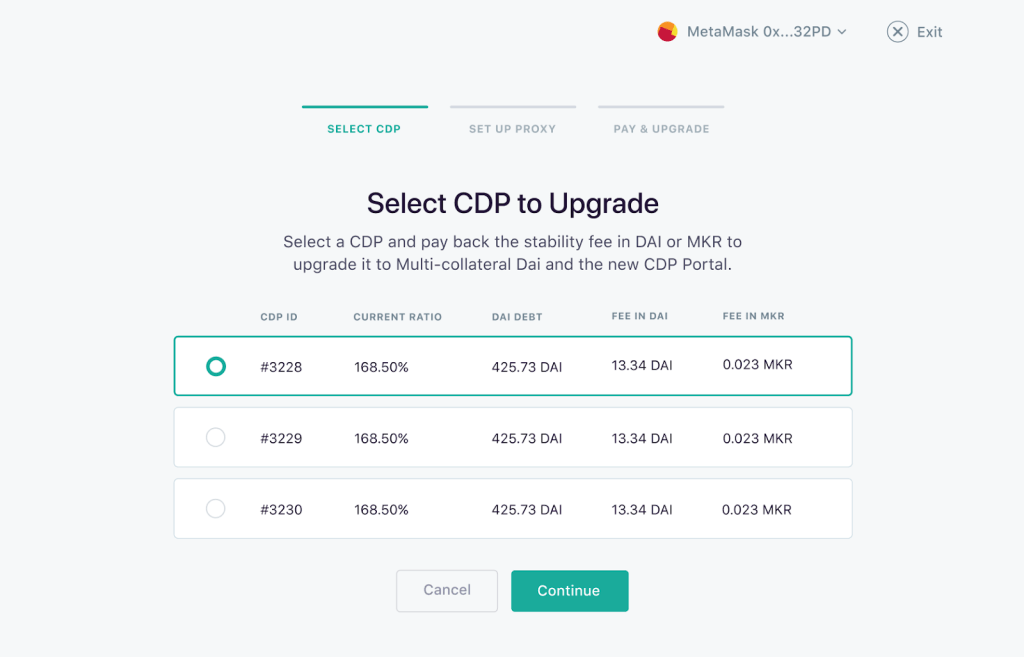Click the Exit link text

click(x=930, y=32)
